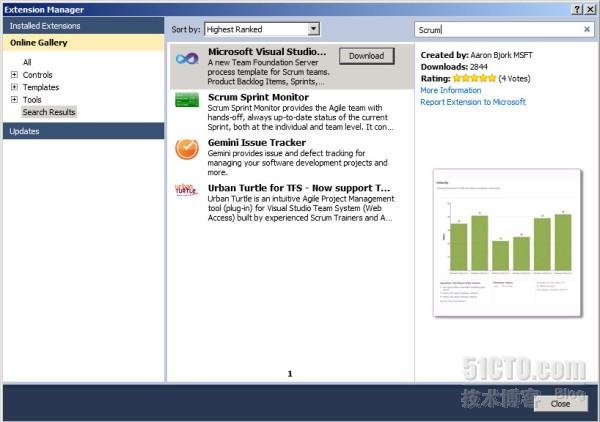Select the Controls category label

point(38,75)
